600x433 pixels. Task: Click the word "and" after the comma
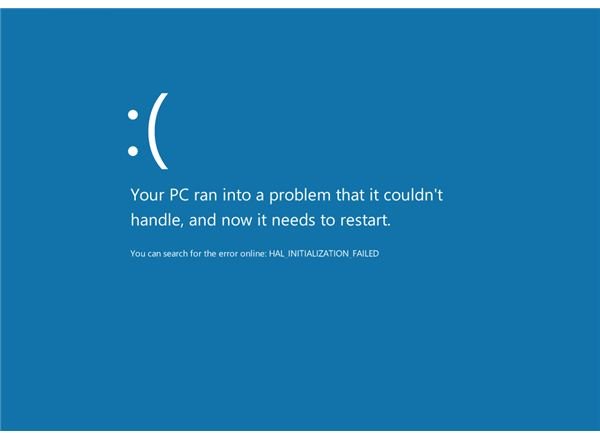(202, 220)
